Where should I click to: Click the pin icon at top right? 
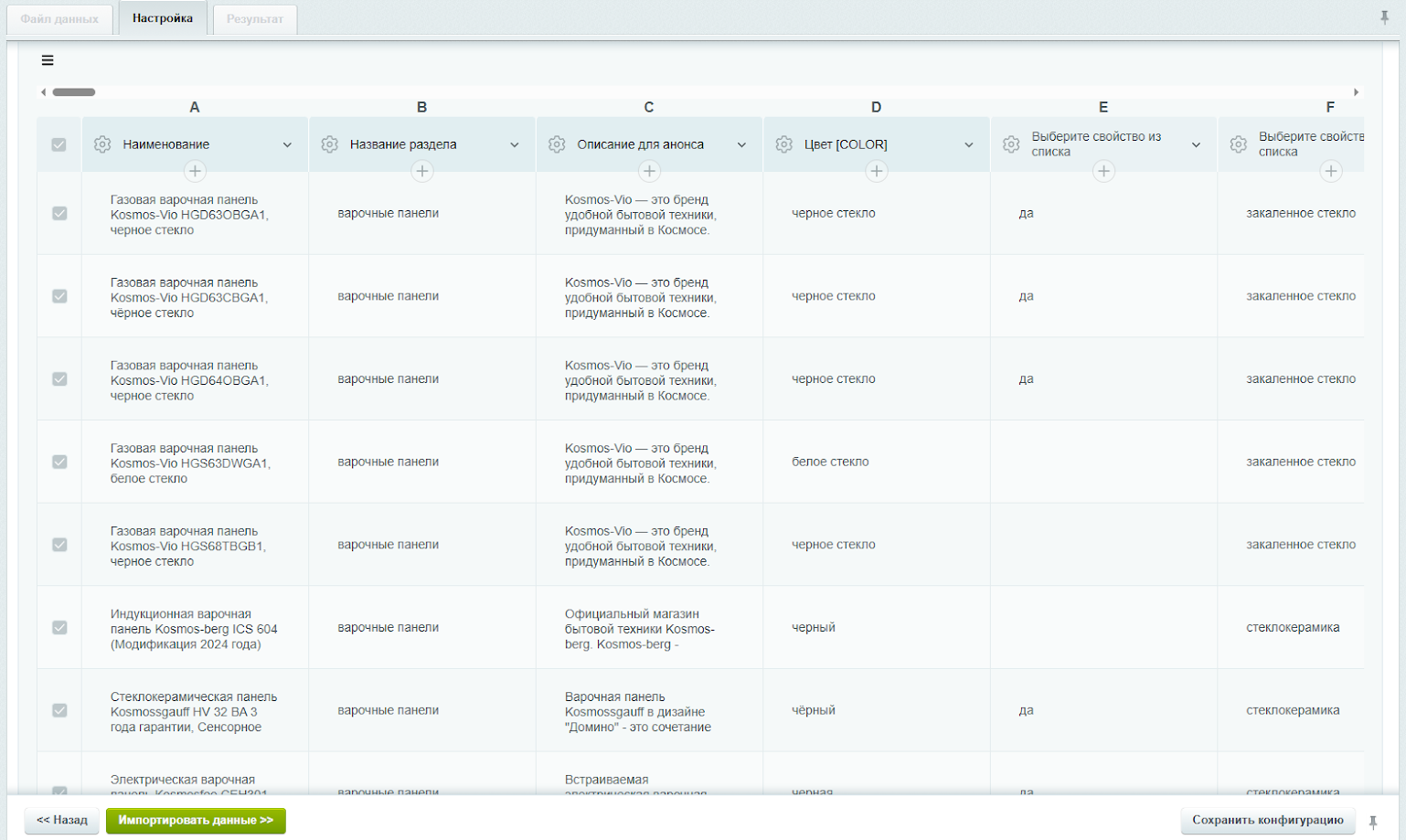pos(1384,17)
